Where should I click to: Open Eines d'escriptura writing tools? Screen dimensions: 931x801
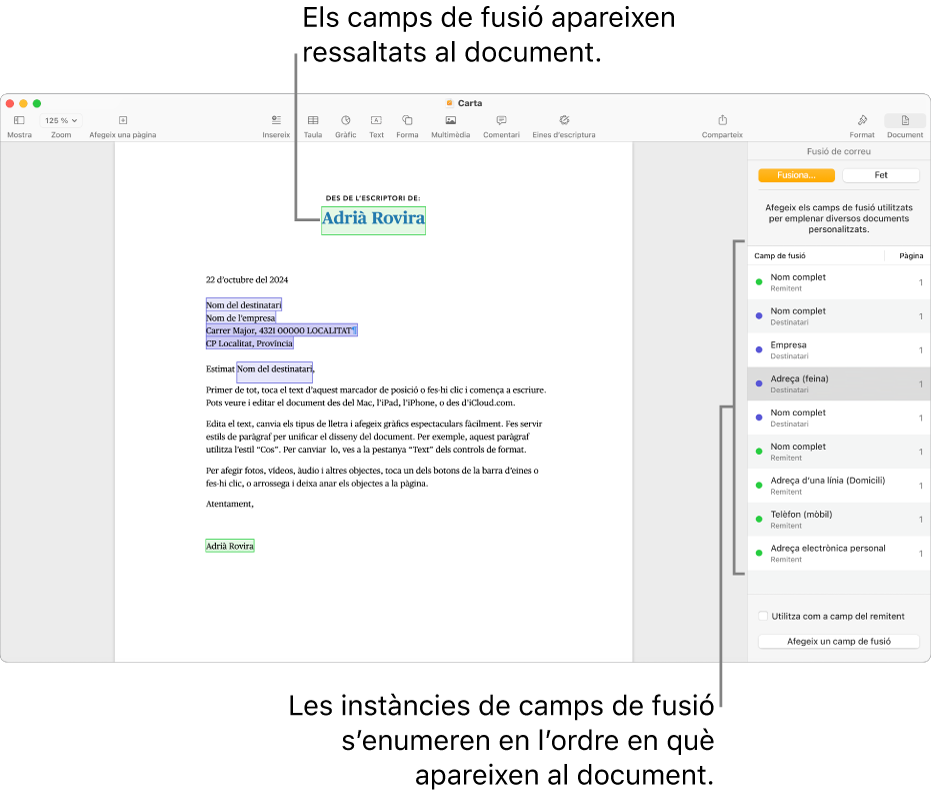(x=564, y=121)
